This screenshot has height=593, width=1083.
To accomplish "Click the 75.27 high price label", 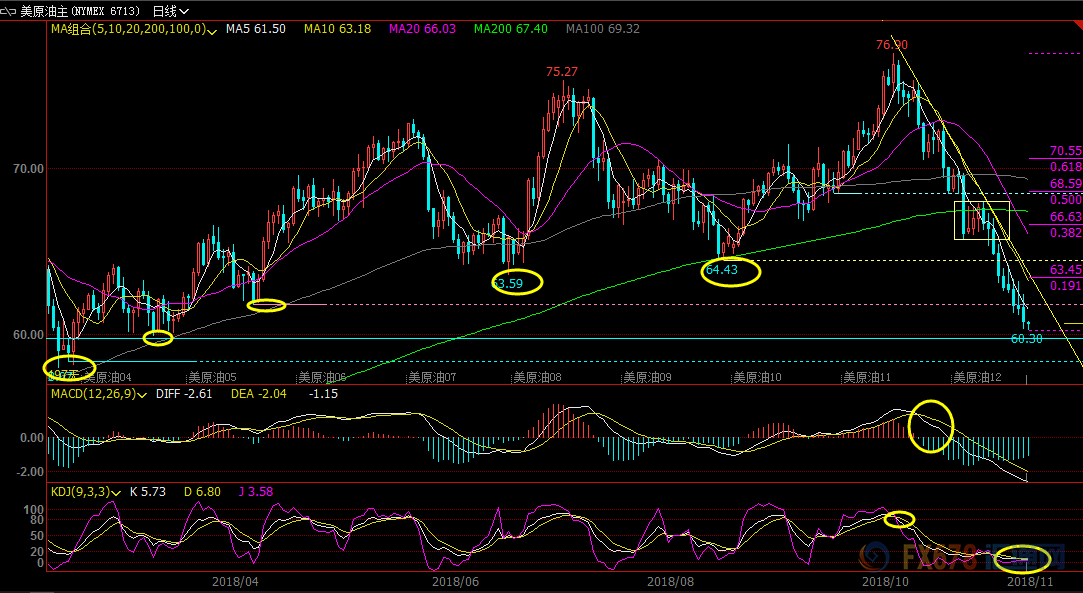I will (x=561, y=72).
